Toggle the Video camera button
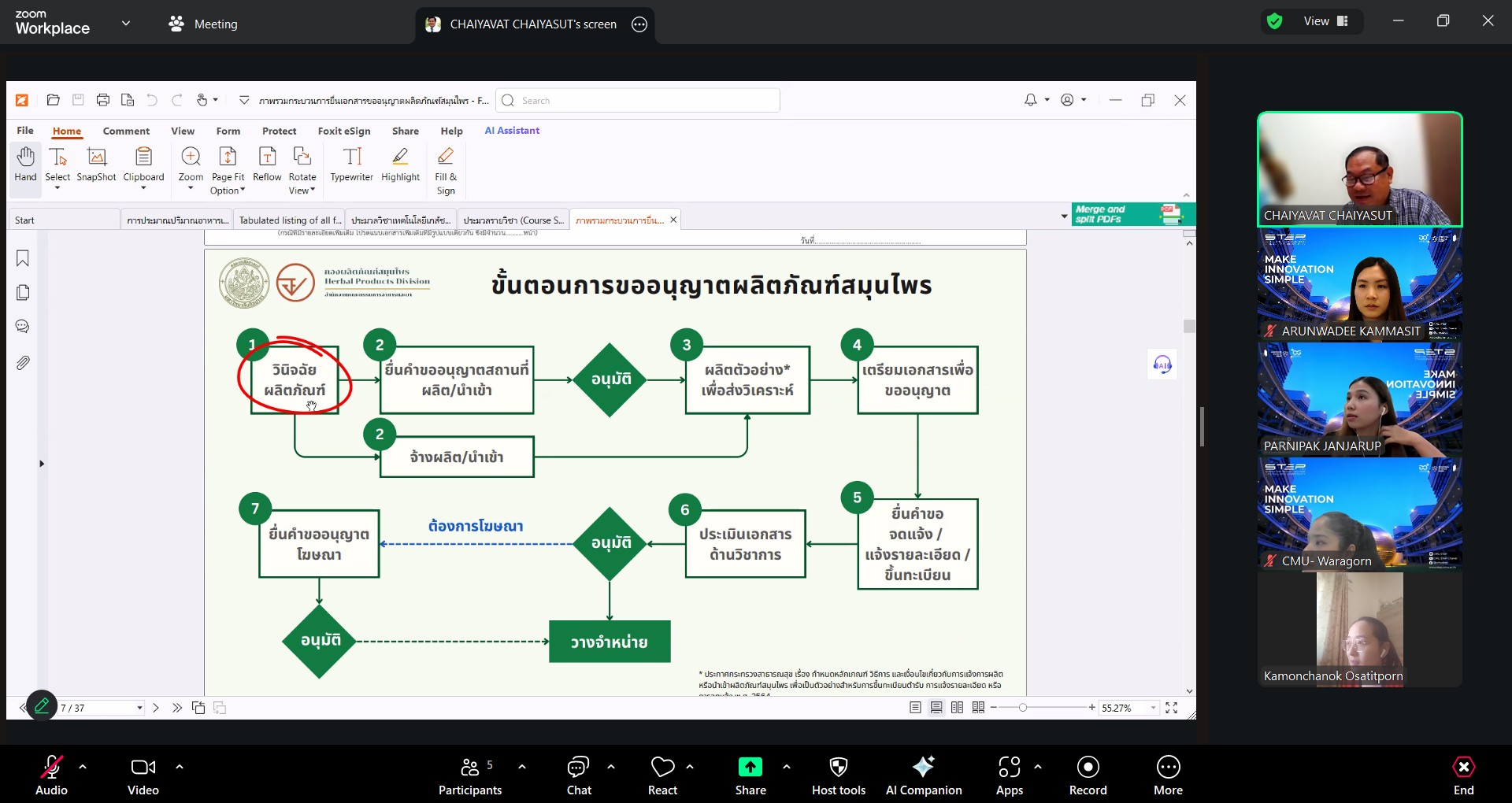The image size is (1512, 803). coord(143,775)
